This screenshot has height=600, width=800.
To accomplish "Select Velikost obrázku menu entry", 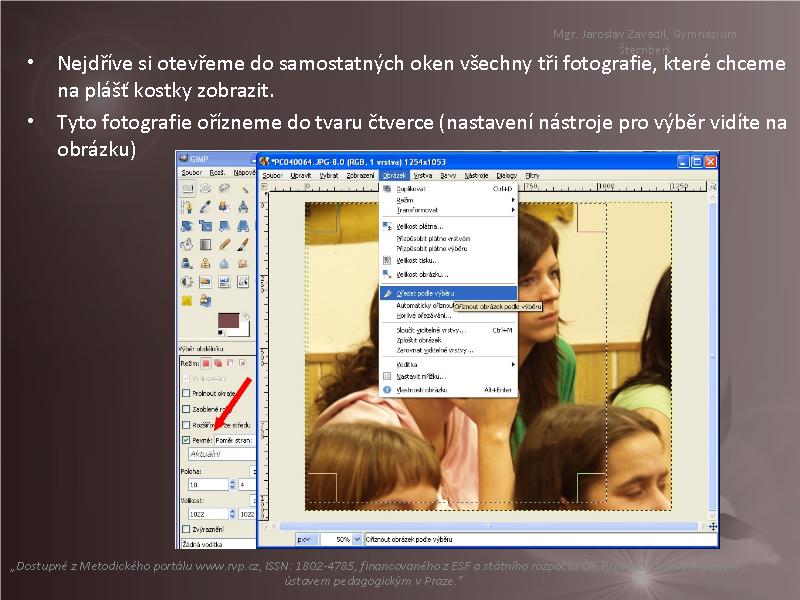I will (449, 274).
